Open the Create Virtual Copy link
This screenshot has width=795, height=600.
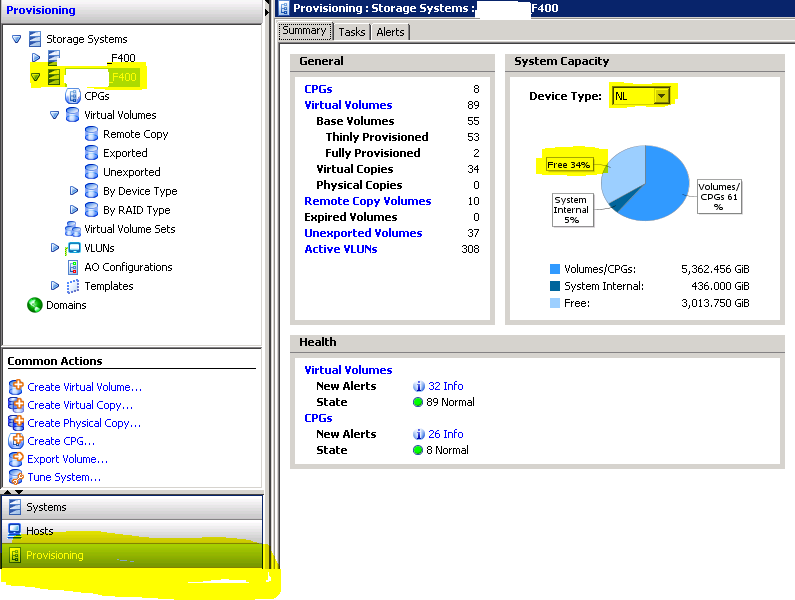(x=80, y=405)
